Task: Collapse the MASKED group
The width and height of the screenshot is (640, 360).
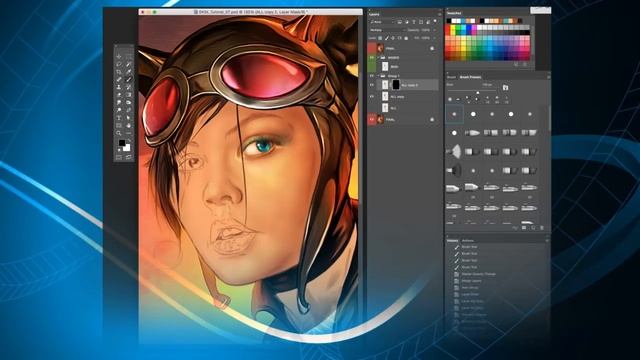Action: 378,58
